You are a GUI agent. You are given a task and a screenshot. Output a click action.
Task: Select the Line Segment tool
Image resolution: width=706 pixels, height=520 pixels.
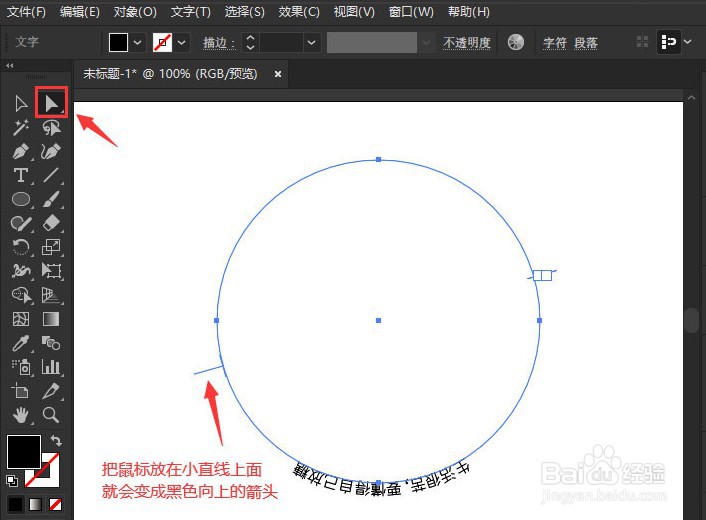(51, 175)
